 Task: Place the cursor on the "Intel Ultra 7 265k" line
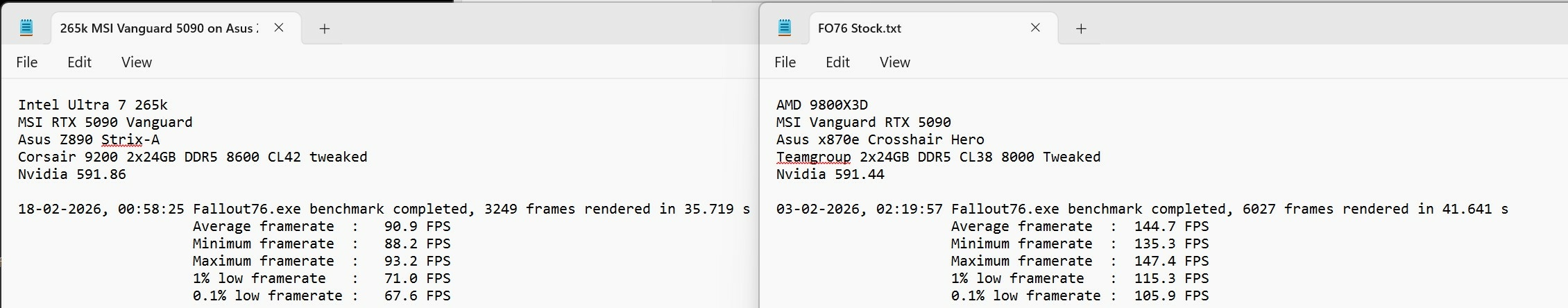pos(92,105)
